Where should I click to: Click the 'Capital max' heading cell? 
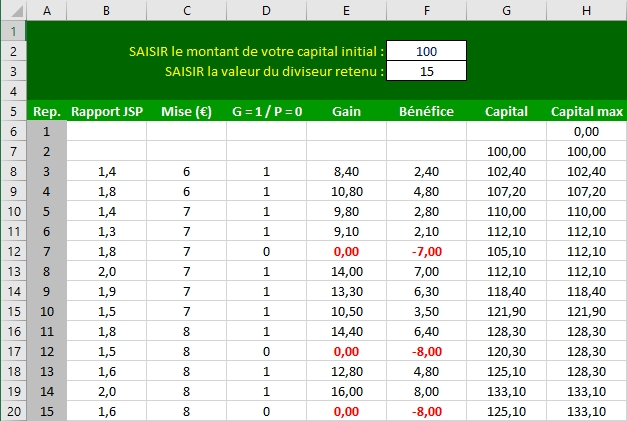pyautogui.click(x=586, y=111)
